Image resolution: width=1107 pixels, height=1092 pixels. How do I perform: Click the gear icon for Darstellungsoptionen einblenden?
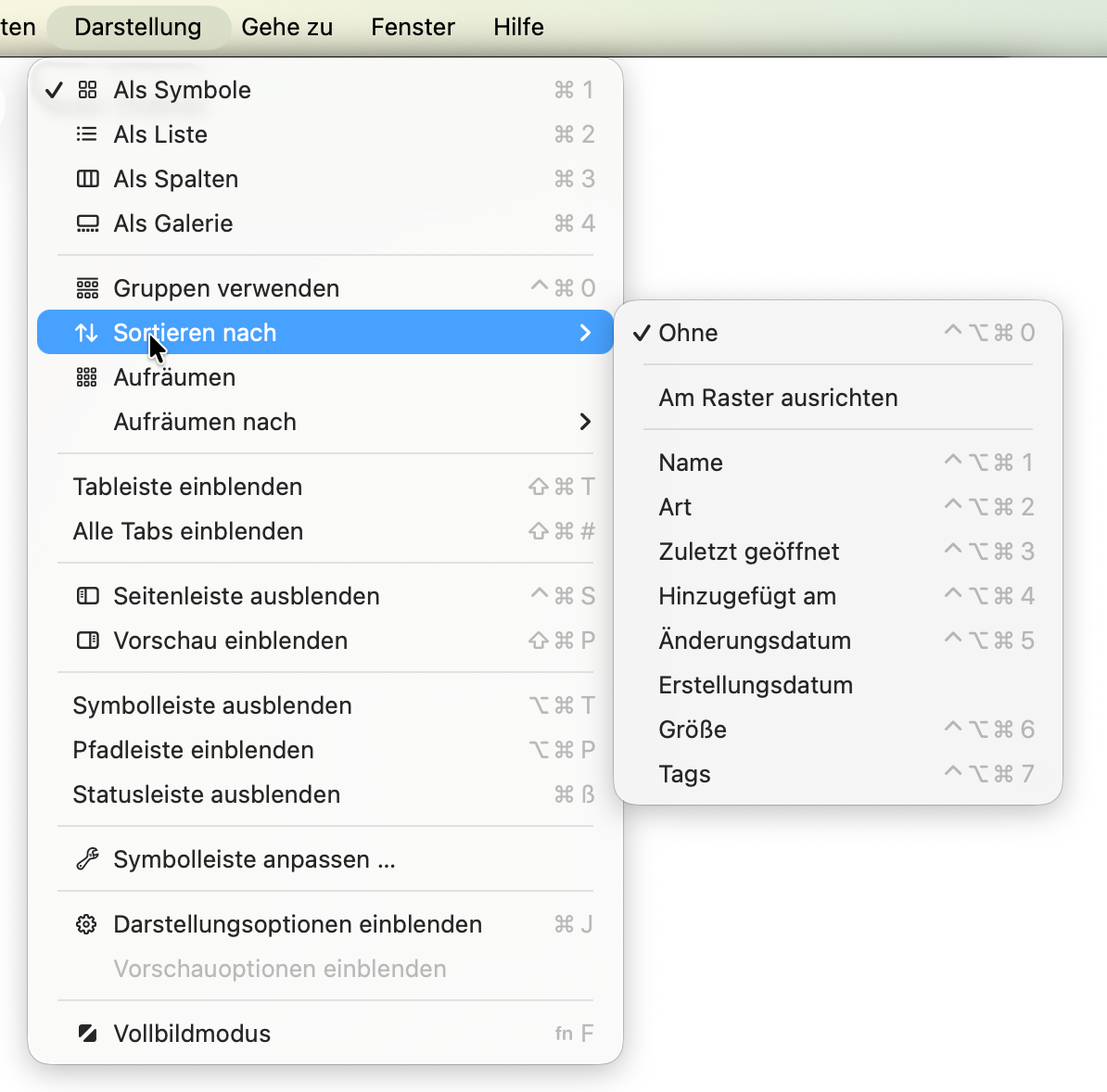tap(87, 924)
